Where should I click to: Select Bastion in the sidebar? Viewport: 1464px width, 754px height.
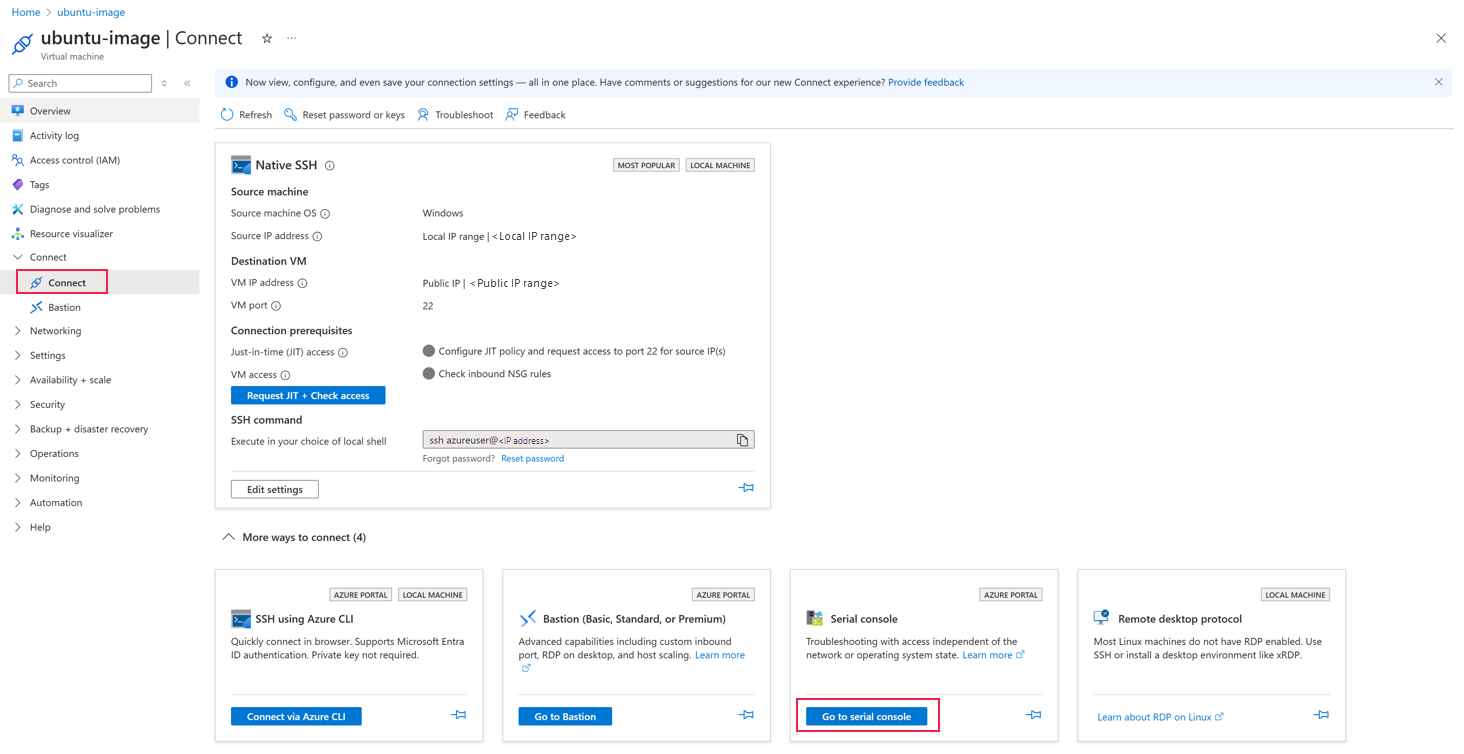coord(64,307)
